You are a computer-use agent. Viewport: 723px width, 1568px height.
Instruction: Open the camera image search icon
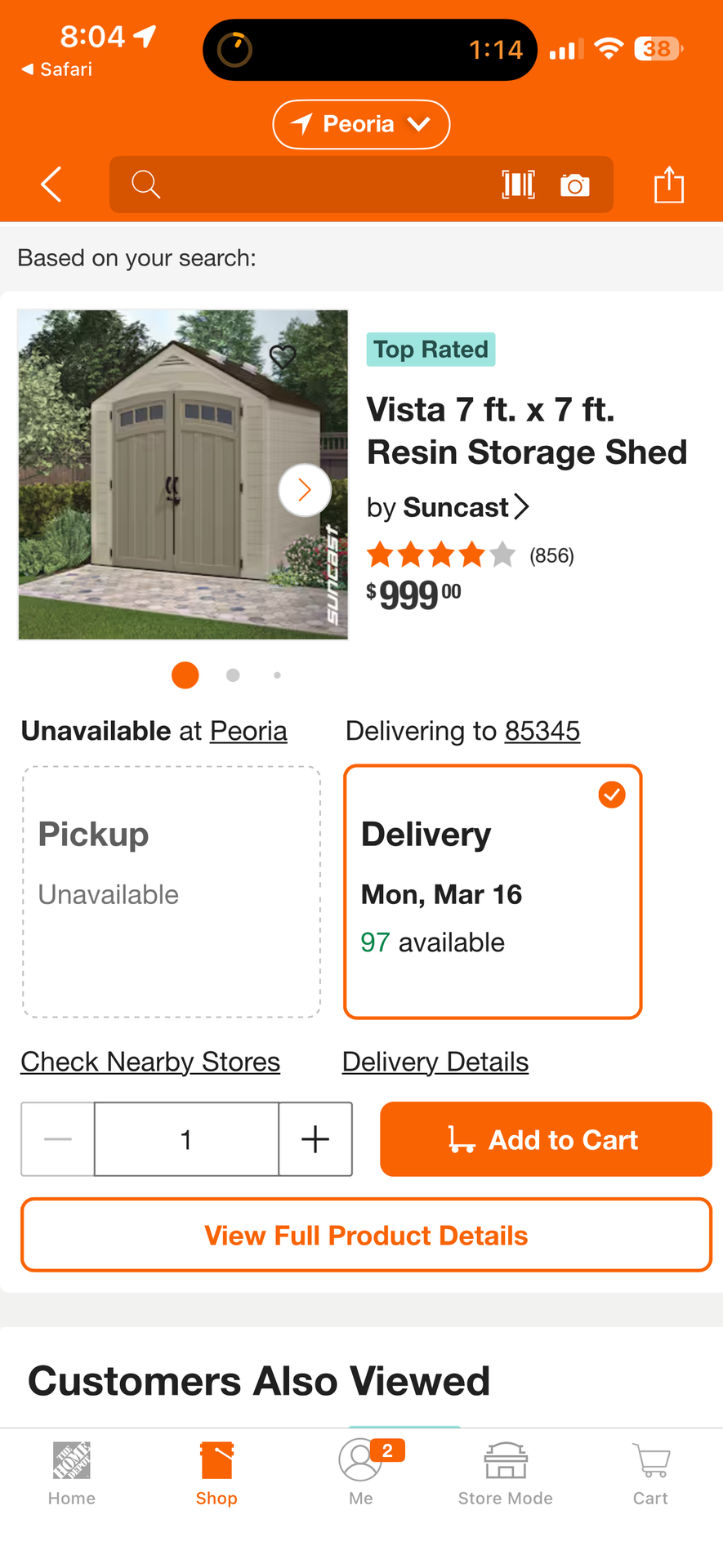575,185
